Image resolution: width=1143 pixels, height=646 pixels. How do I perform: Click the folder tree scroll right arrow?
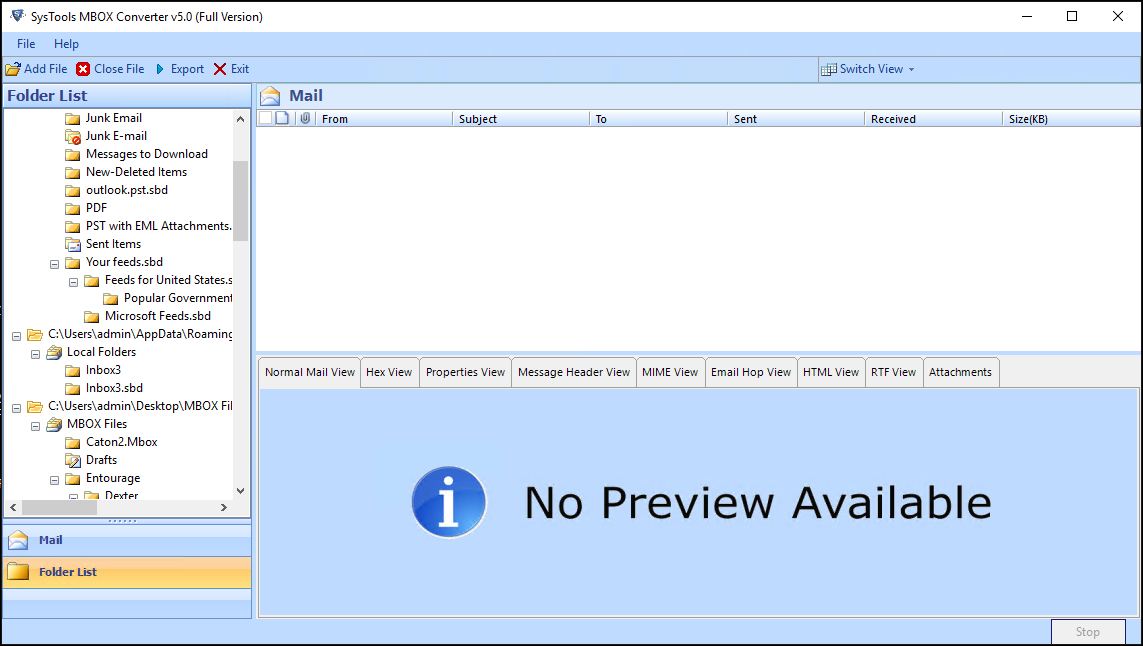[x=224, y=507]
